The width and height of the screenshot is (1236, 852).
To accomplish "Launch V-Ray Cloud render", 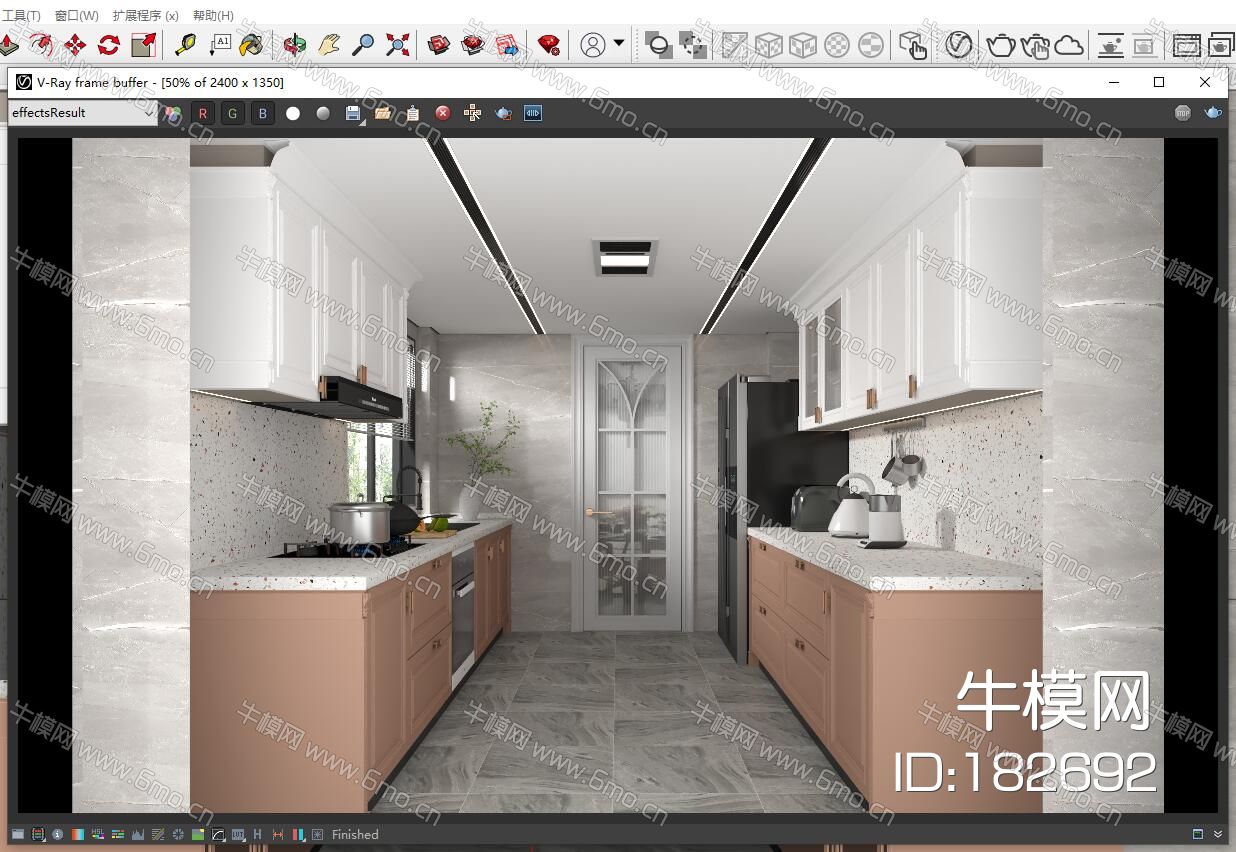I will [x=1069, y=44].
